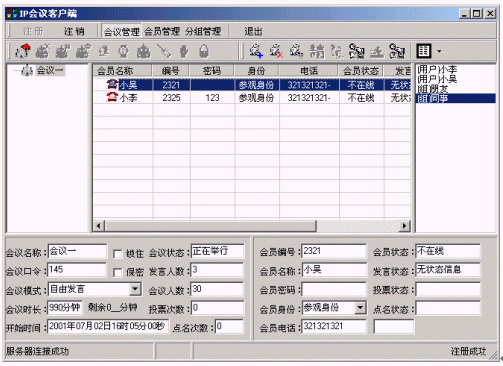Open the 分组管理 tab
503x366 pixels.
tap(203, 32)
